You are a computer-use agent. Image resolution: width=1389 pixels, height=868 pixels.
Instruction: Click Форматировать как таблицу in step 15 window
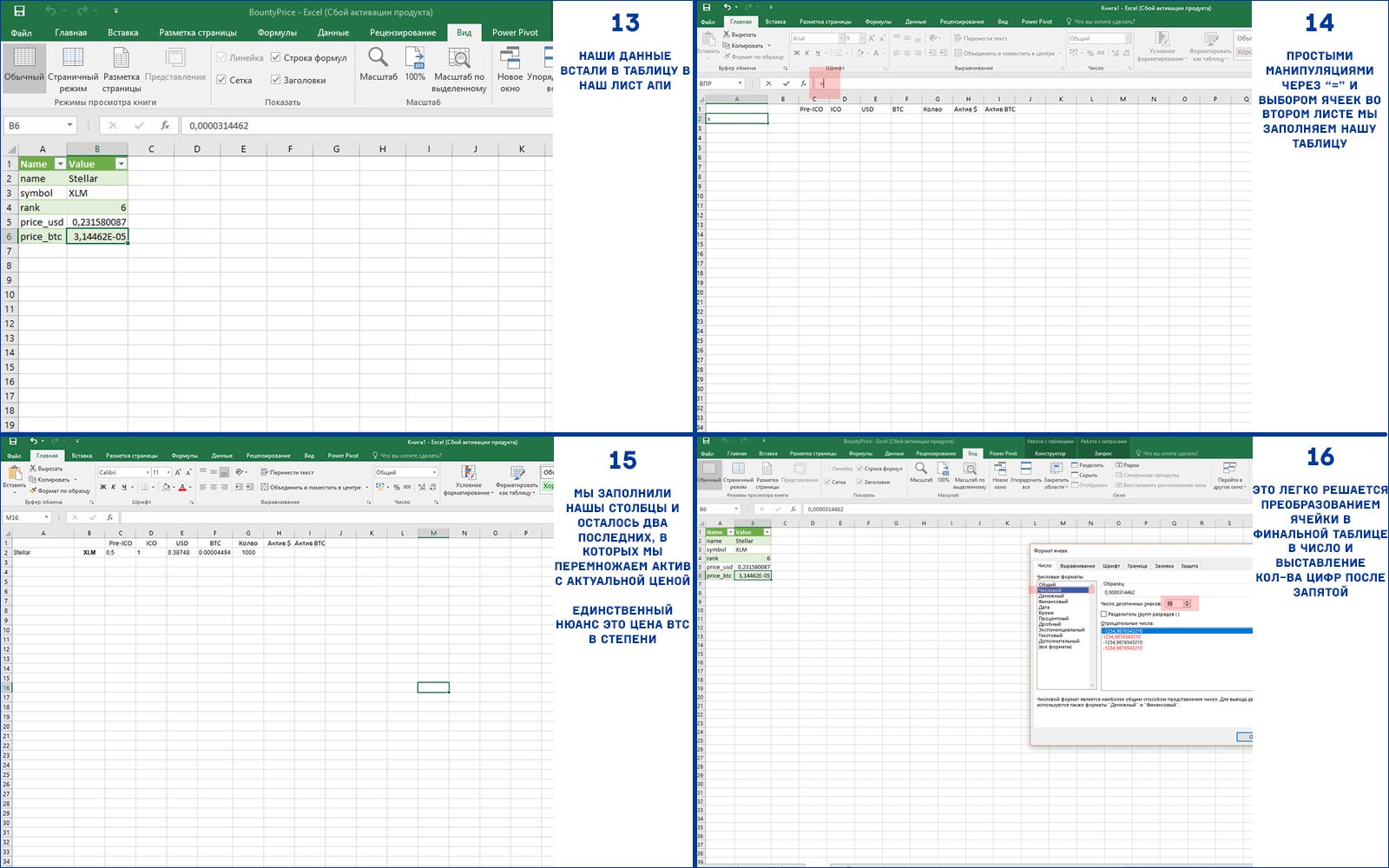tap(517, 481)
